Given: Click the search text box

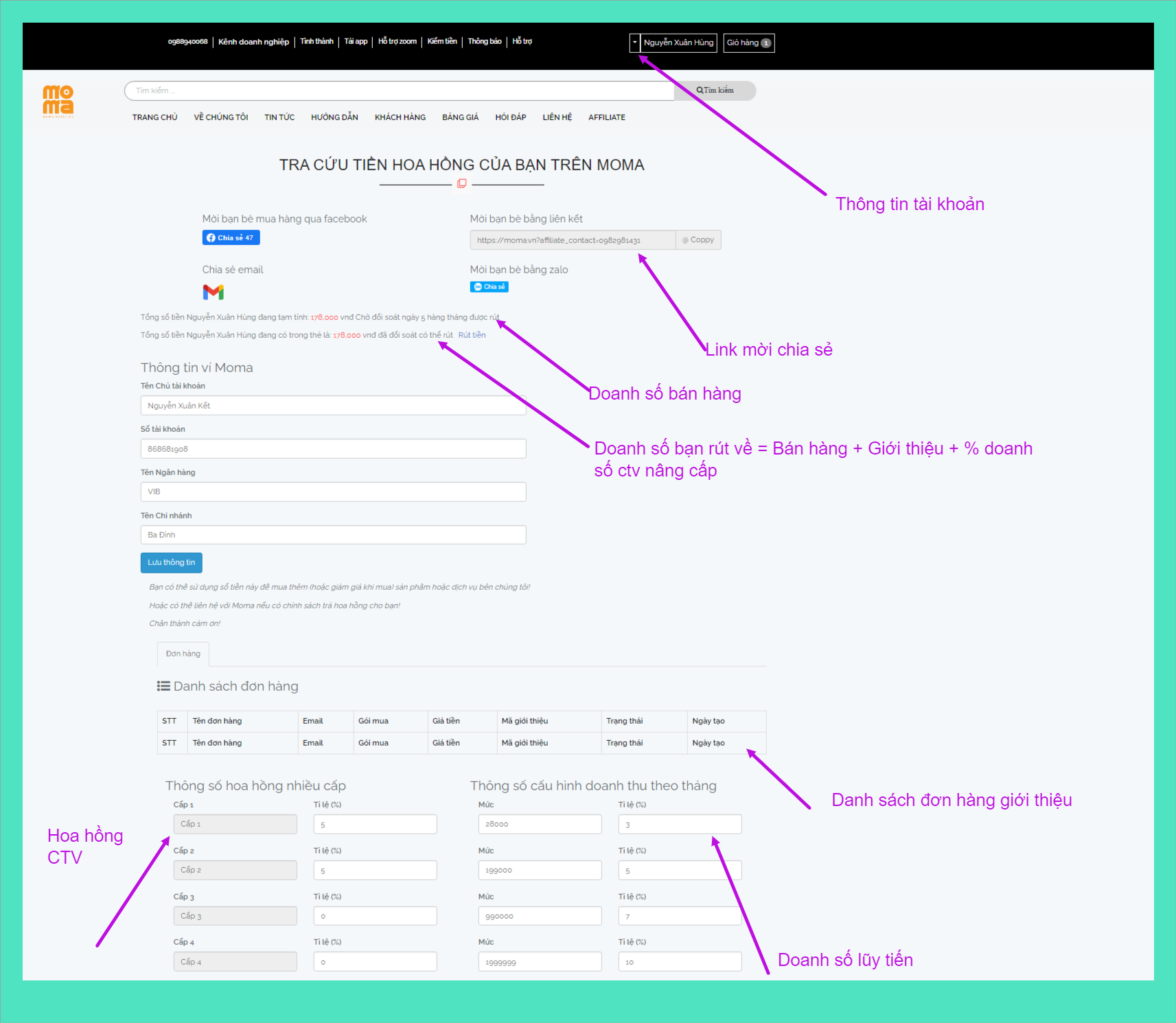Looking at the screenshot, I should pos(398,91).
